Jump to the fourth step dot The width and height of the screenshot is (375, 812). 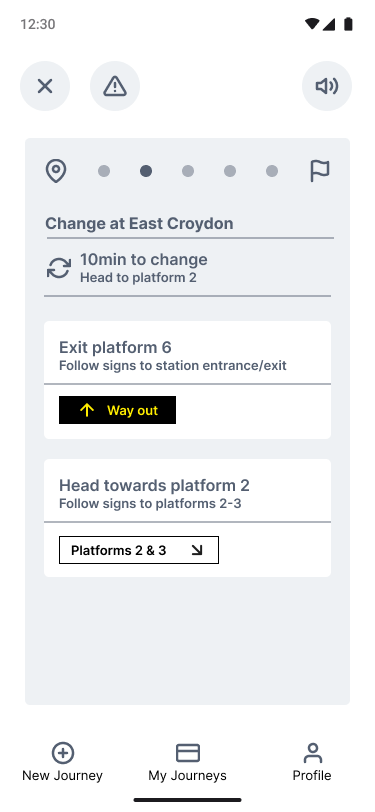point(230,171)
